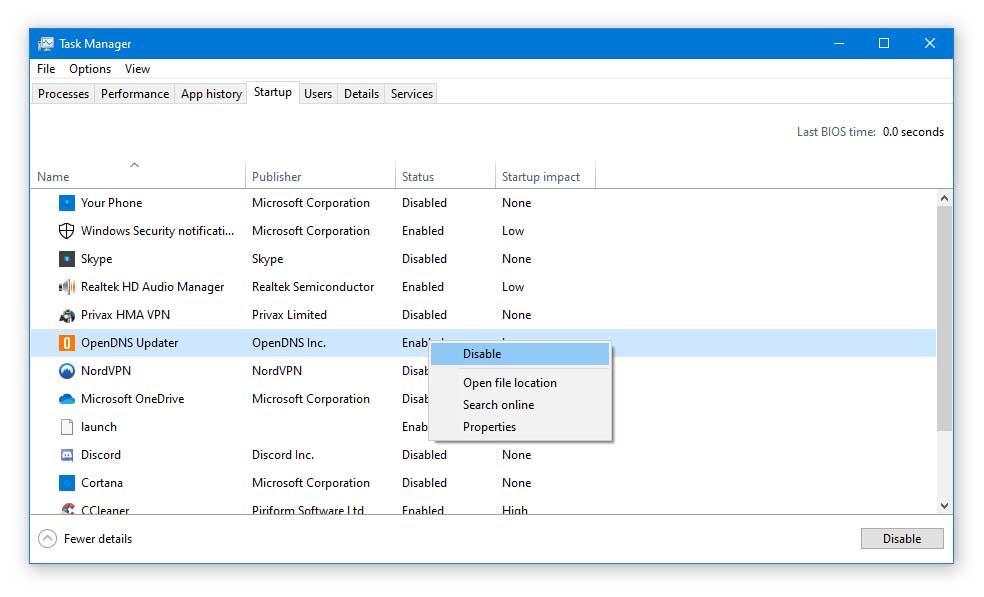Choose Open file location in context menu
This screenshot has height=597, width=984.
[520, 383]
